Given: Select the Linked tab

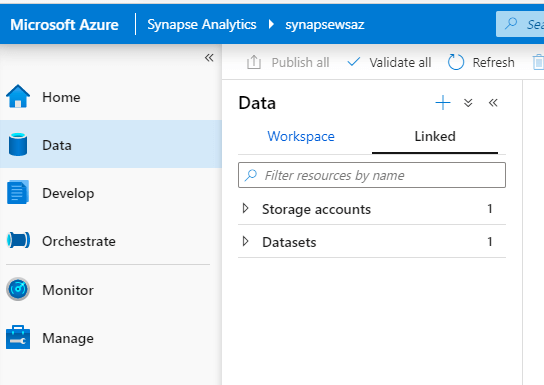Looking at the screenshot, I should [x=435, y=137].
